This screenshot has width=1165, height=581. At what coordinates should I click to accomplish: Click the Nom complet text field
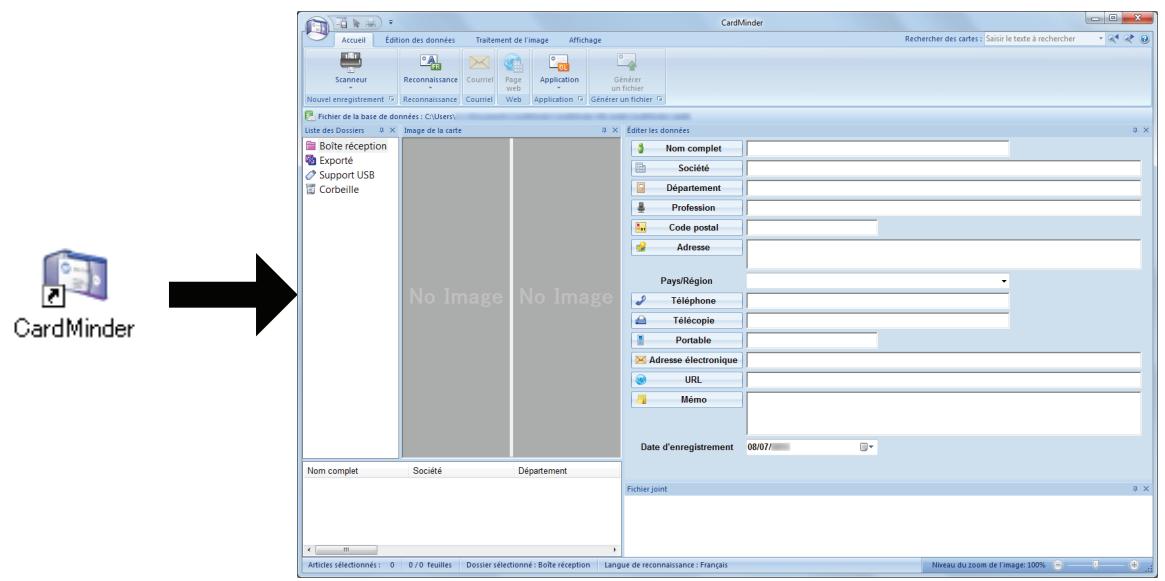tap(877, 149)
